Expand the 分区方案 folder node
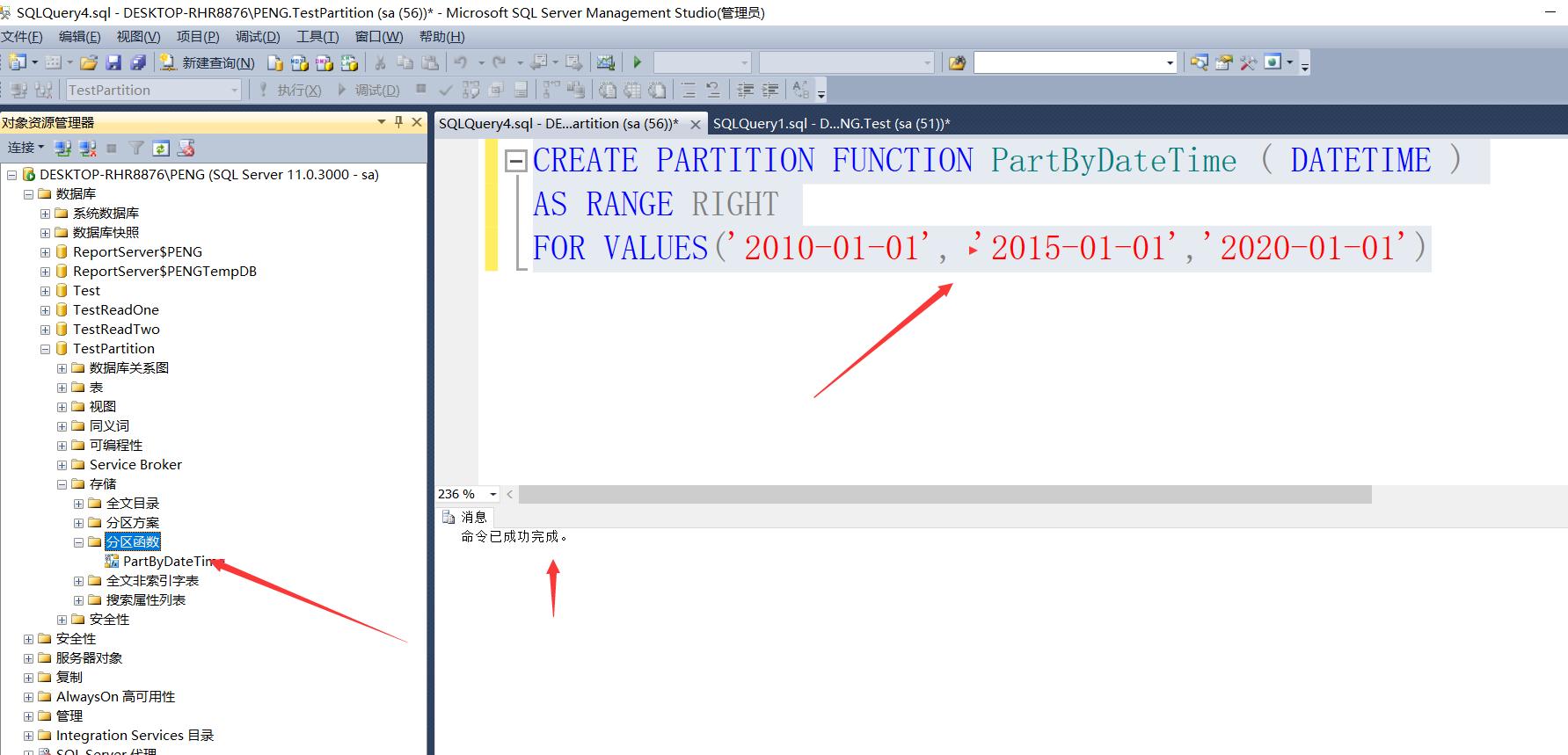1568x755 pixels. 78,523
